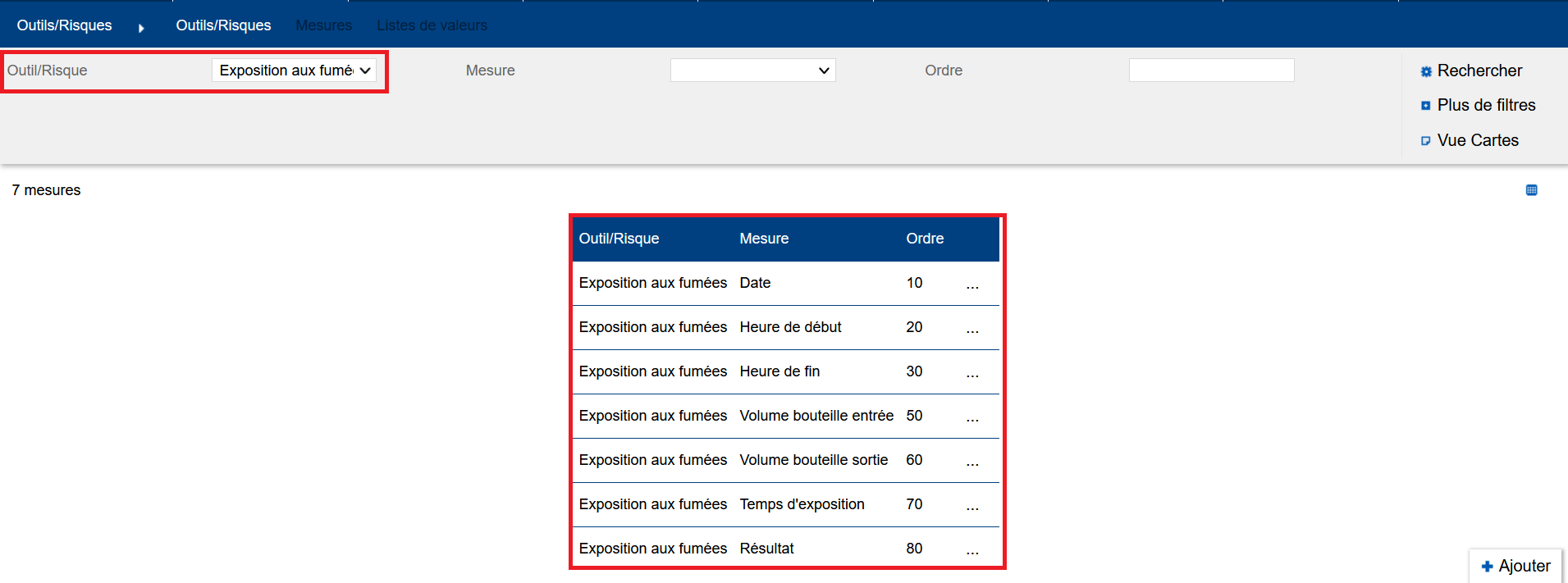
Task: Open the ellipsis menu for Date row
Action: tap(972, 285)
